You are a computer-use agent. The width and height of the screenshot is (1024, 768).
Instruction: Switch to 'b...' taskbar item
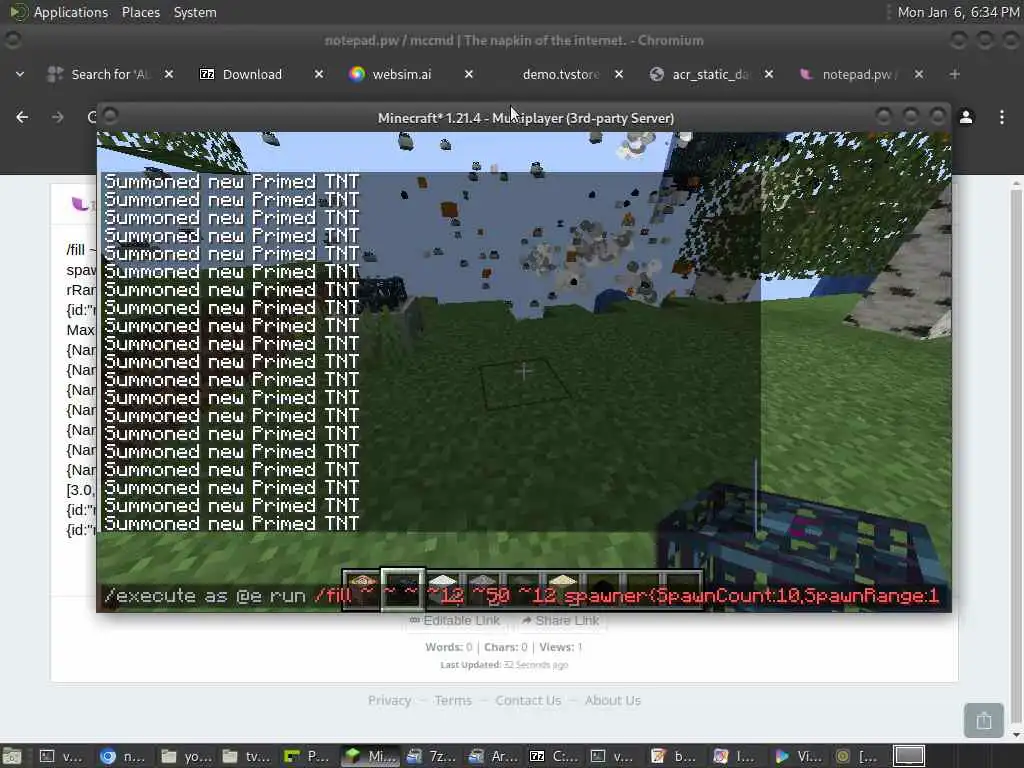point(673,756)
